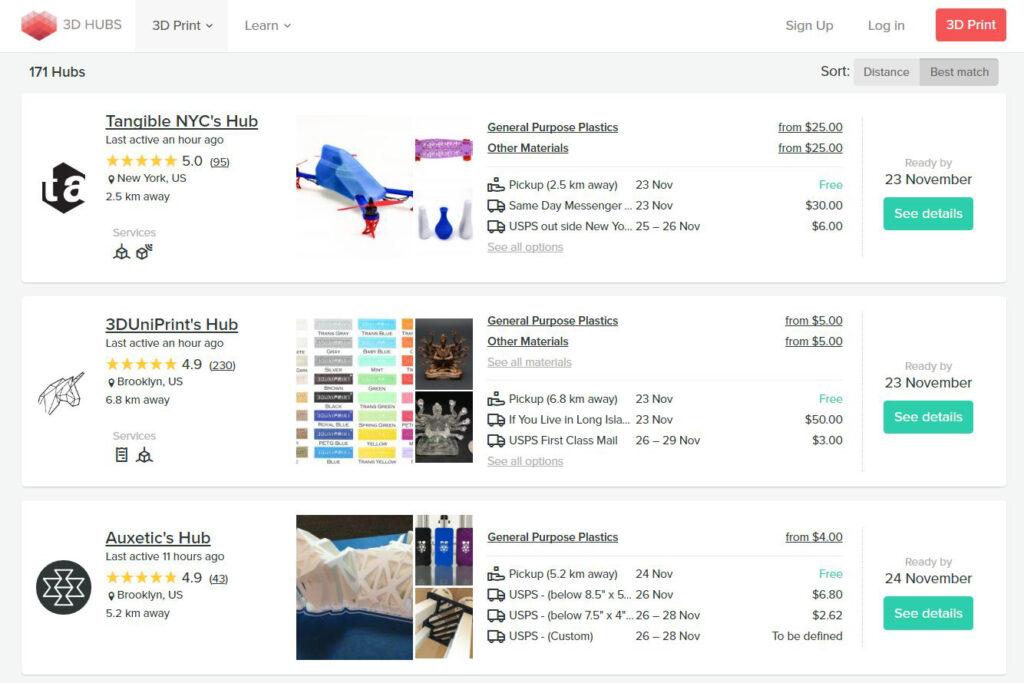
Task: Expand See all options for 3DUniPrint's Hub
Action: point(525,462)
